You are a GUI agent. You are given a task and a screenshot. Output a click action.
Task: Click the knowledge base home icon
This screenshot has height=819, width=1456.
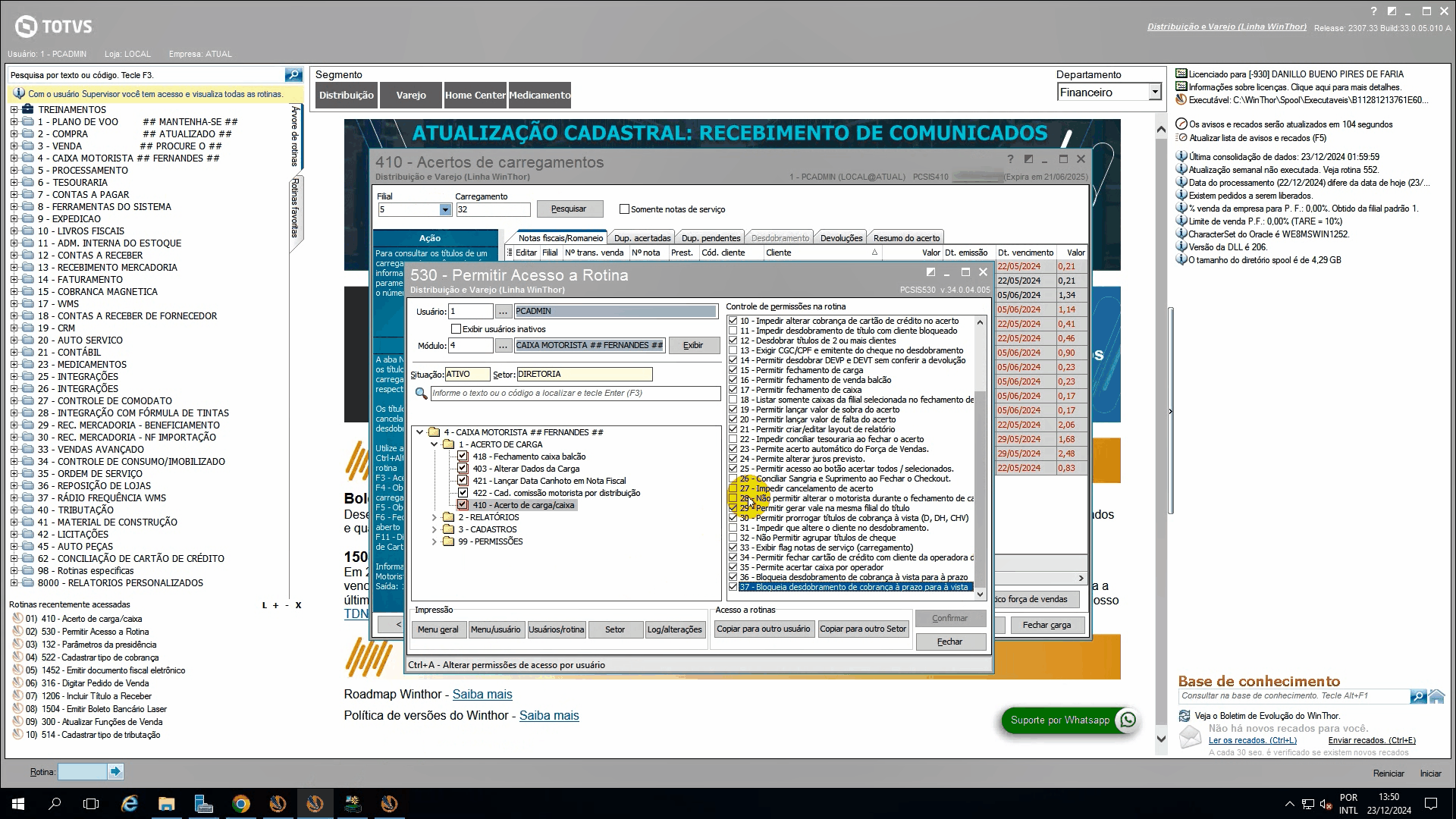pos(1437,696)
